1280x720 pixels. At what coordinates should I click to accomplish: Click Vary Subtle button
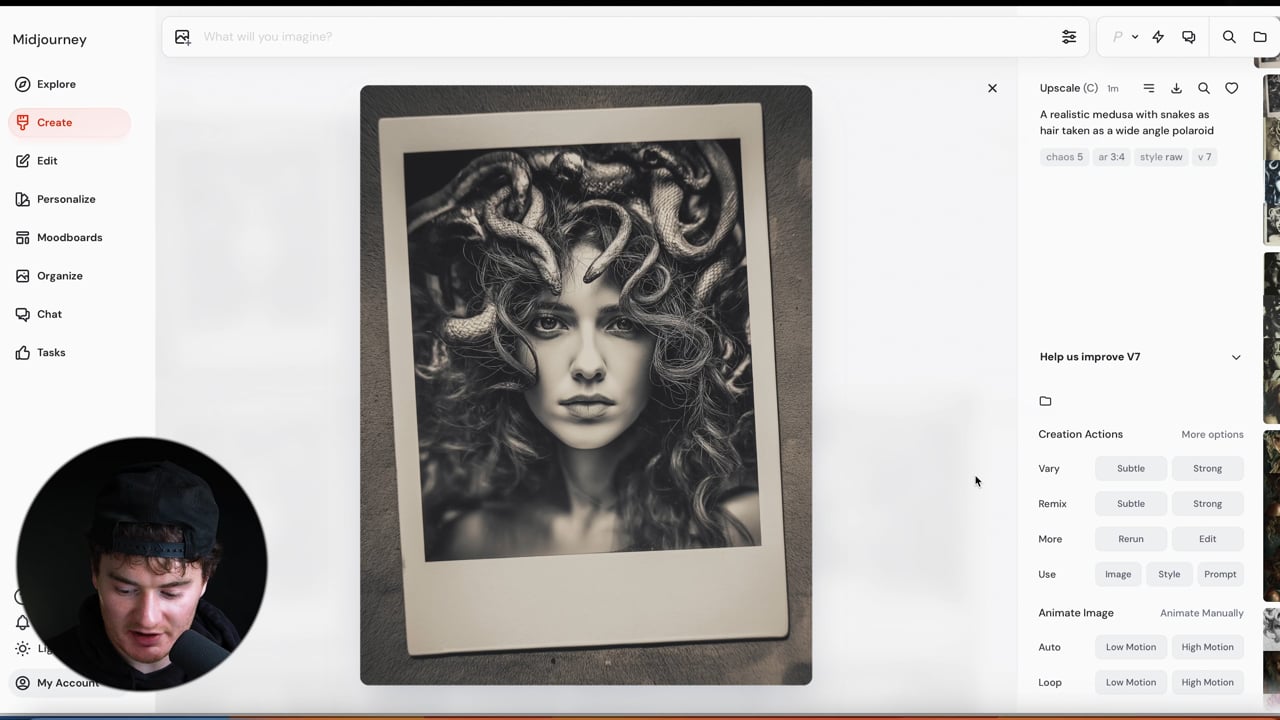point(1131,468)
